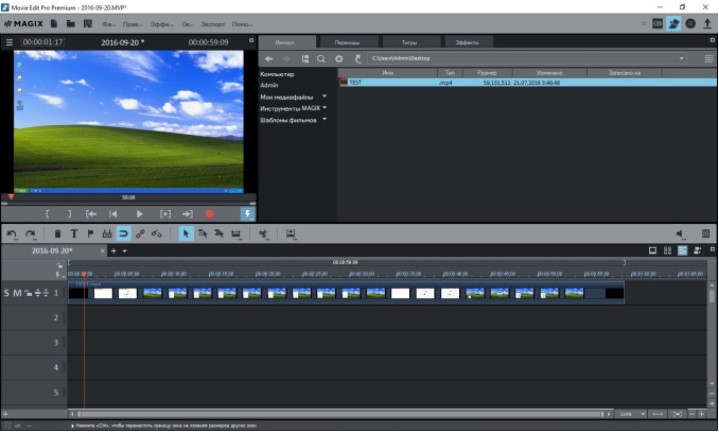Lock track 1 with the padlock icon
The image size is (719, 432).
[x=28, y=293]
